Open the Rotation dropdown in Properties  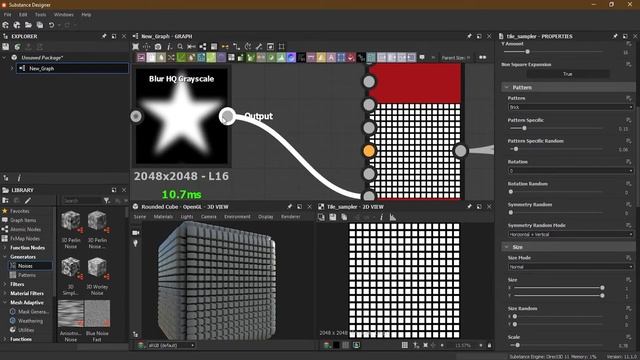(570, 171)
